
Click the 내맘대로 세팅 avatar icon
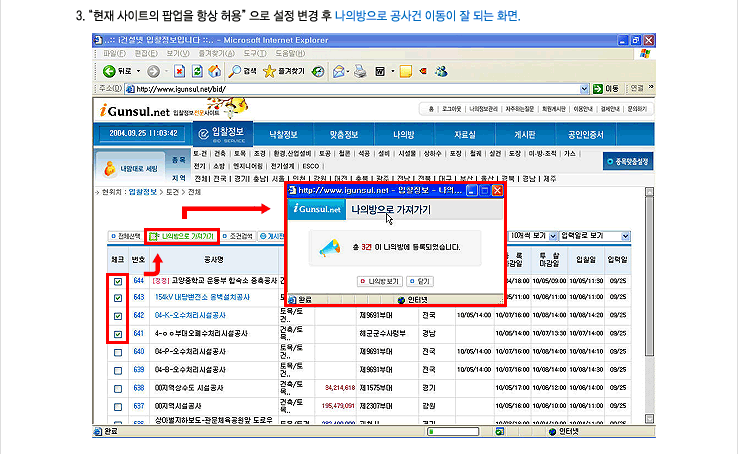[110, 168]
